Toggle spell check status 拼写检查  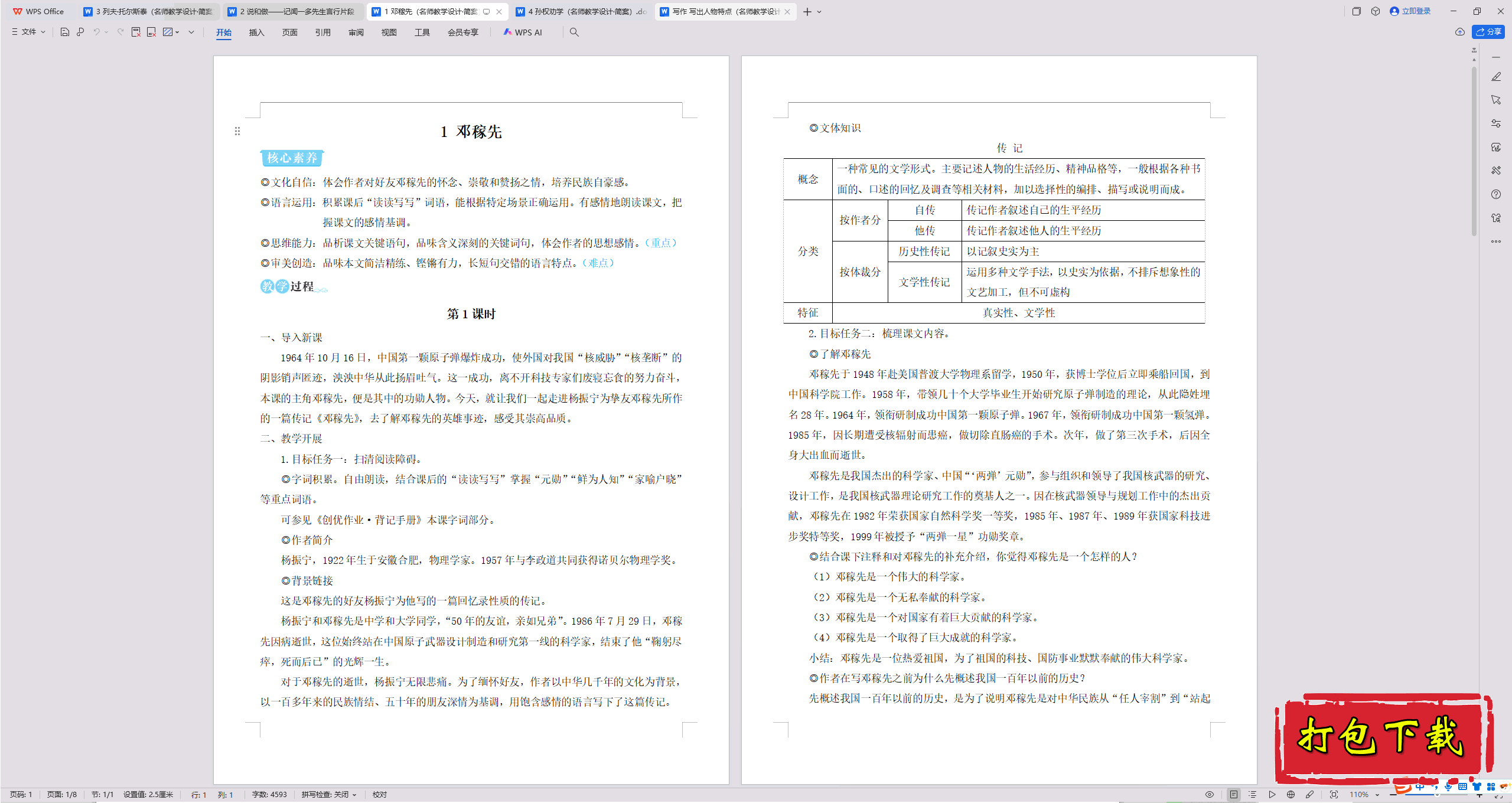(328, 795)
